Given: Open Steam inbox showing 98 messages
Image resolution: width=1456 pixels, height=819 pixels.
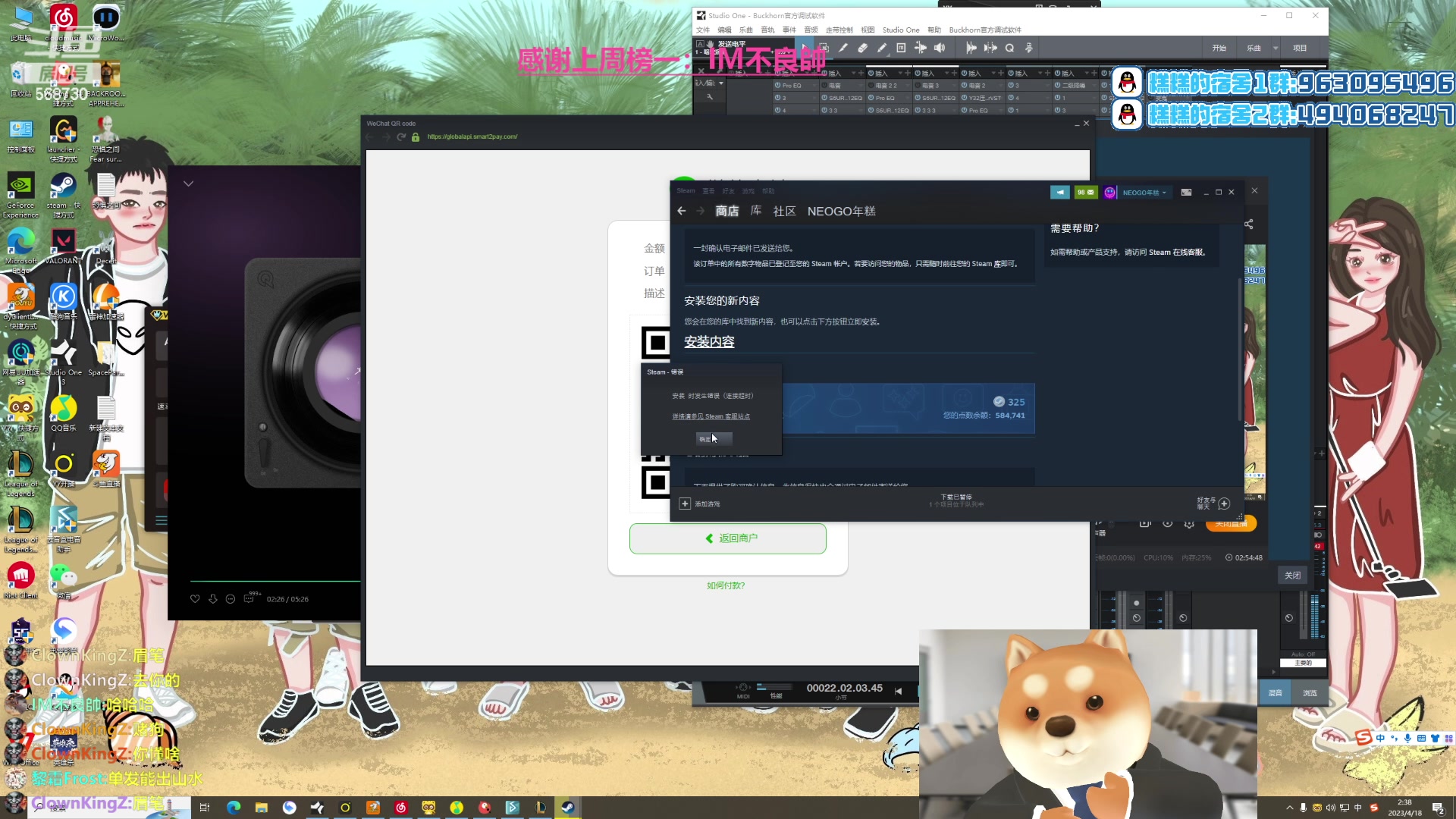Looking at the screenshot, I should 1086,193.
